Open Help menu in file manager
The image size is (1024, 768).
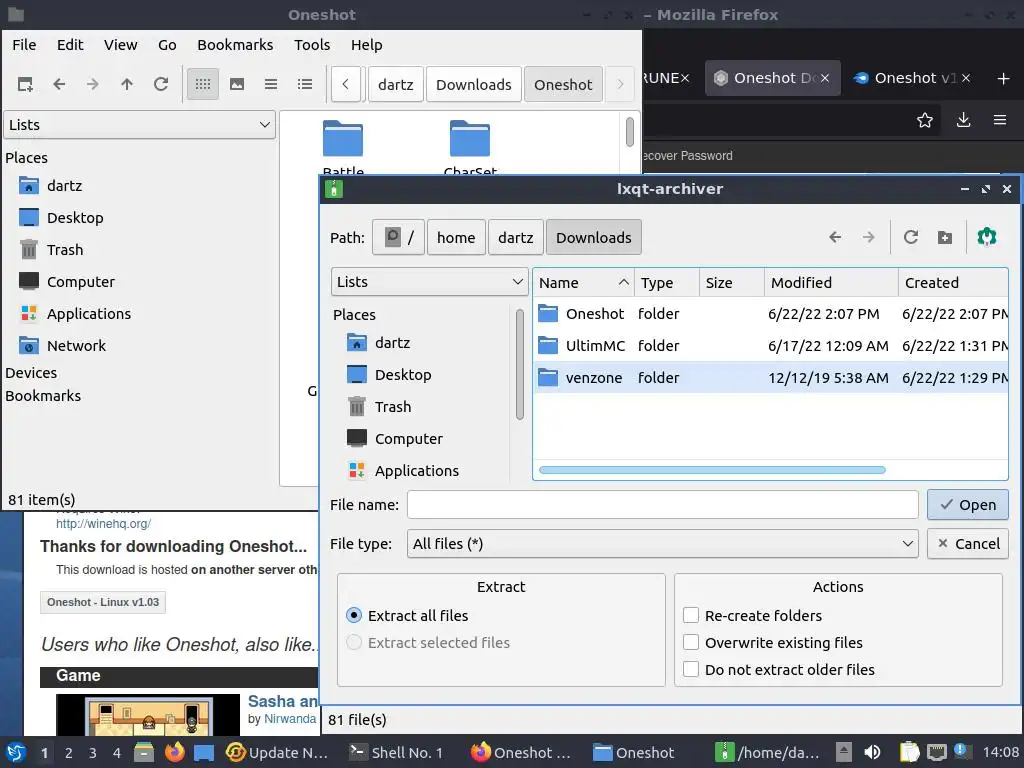tap(366, 44)
